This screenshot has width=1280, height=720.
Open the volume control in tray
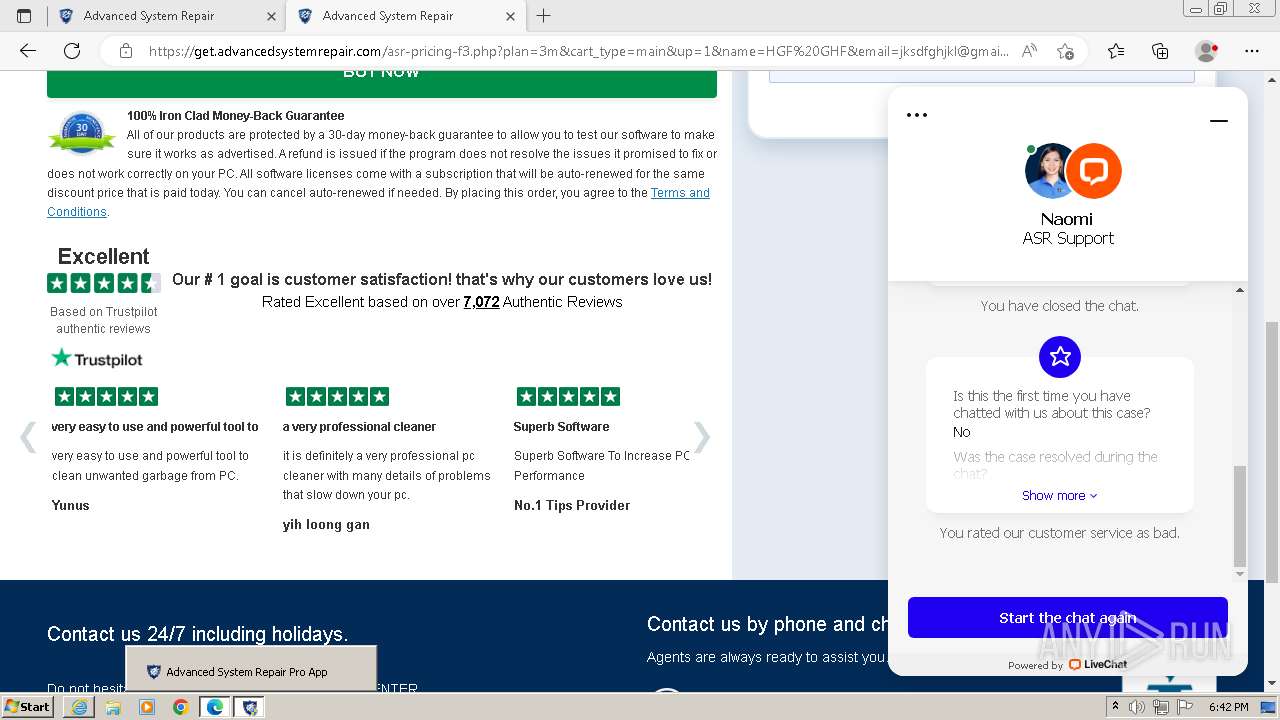point(1137,707)
